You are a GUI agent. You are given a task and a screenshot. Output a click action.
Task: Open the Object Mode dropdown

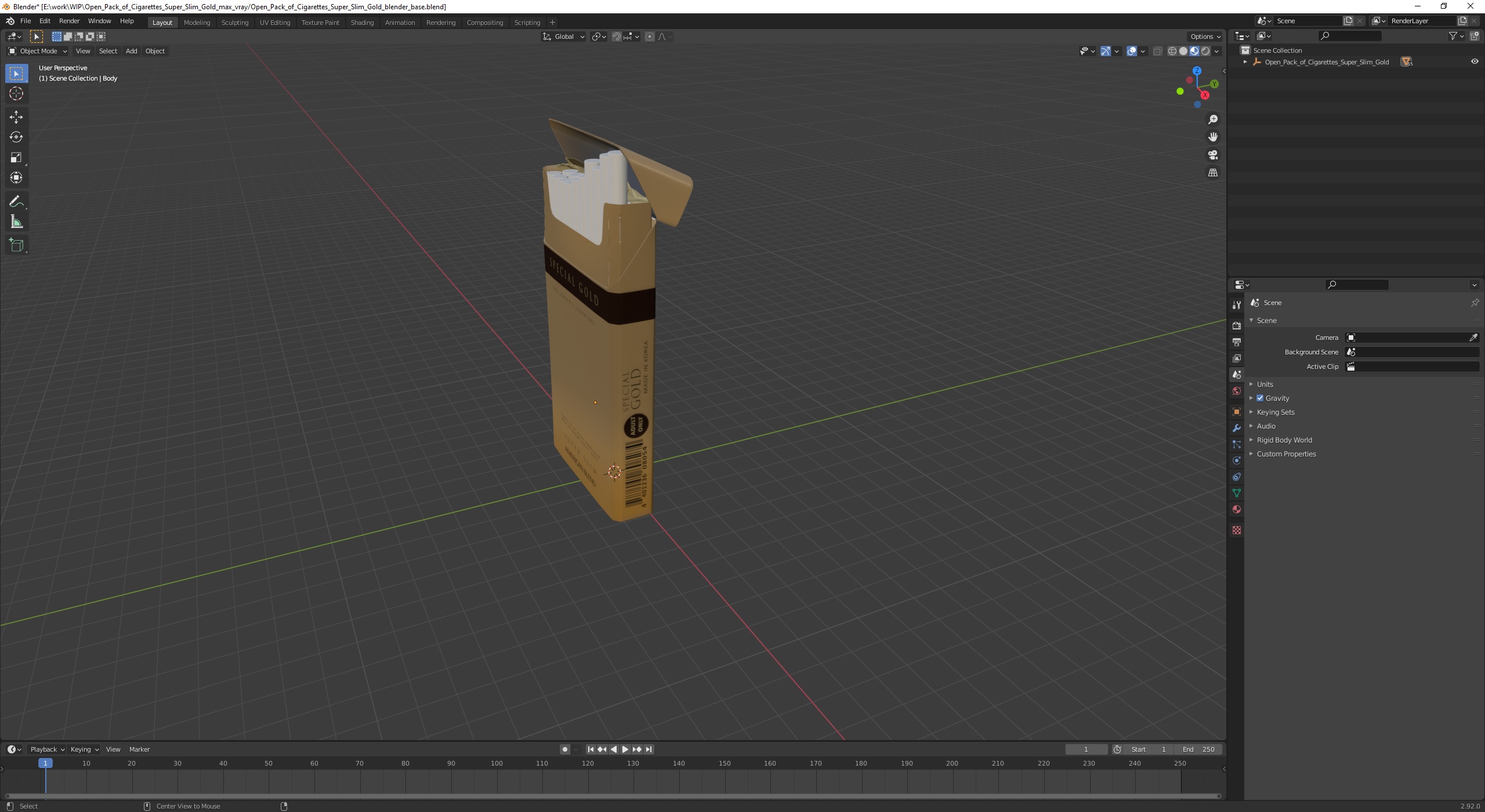(x=38, y=51)
